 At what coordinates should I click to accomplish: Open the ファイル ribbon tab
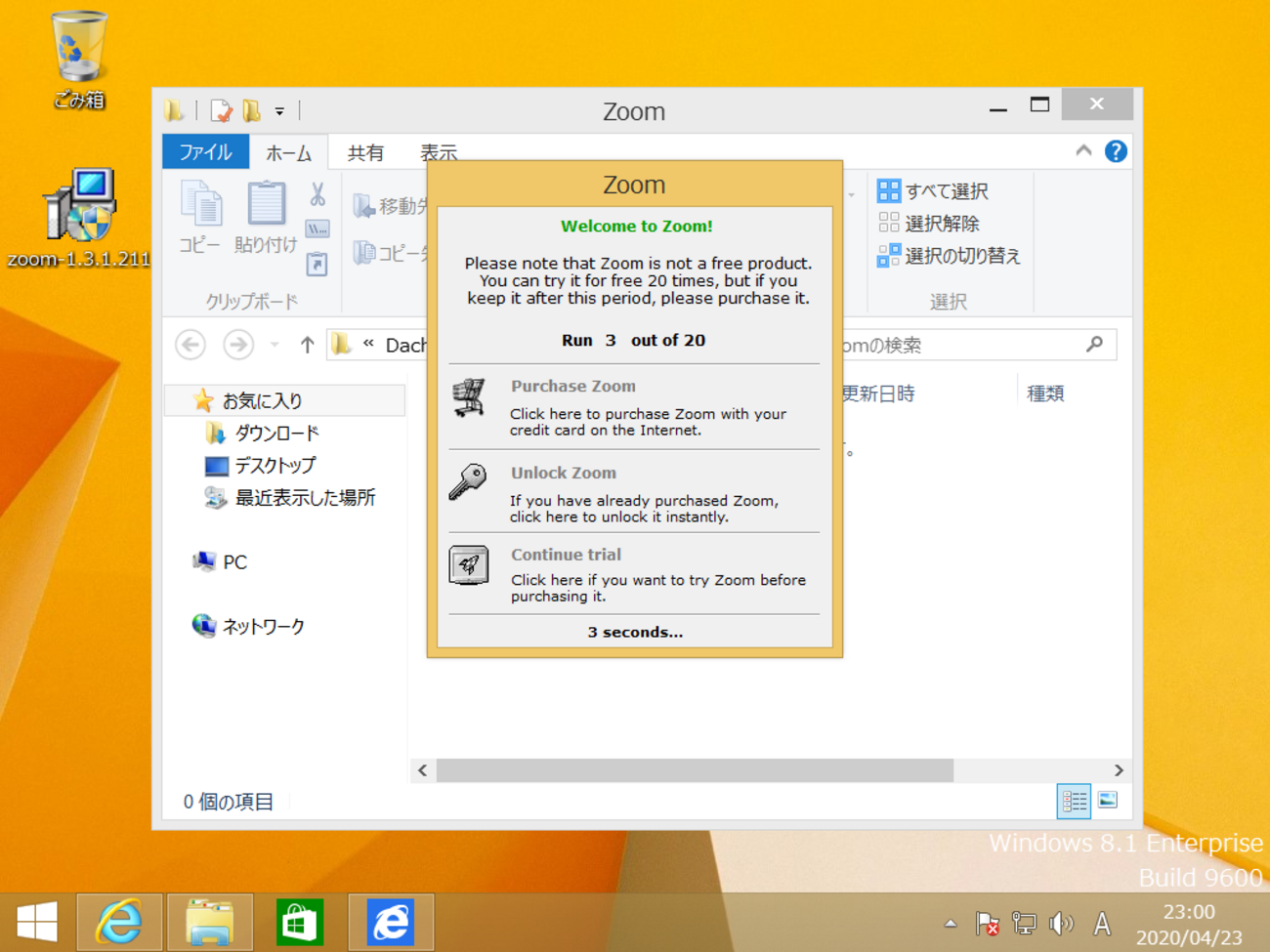[x=205, y=152]
